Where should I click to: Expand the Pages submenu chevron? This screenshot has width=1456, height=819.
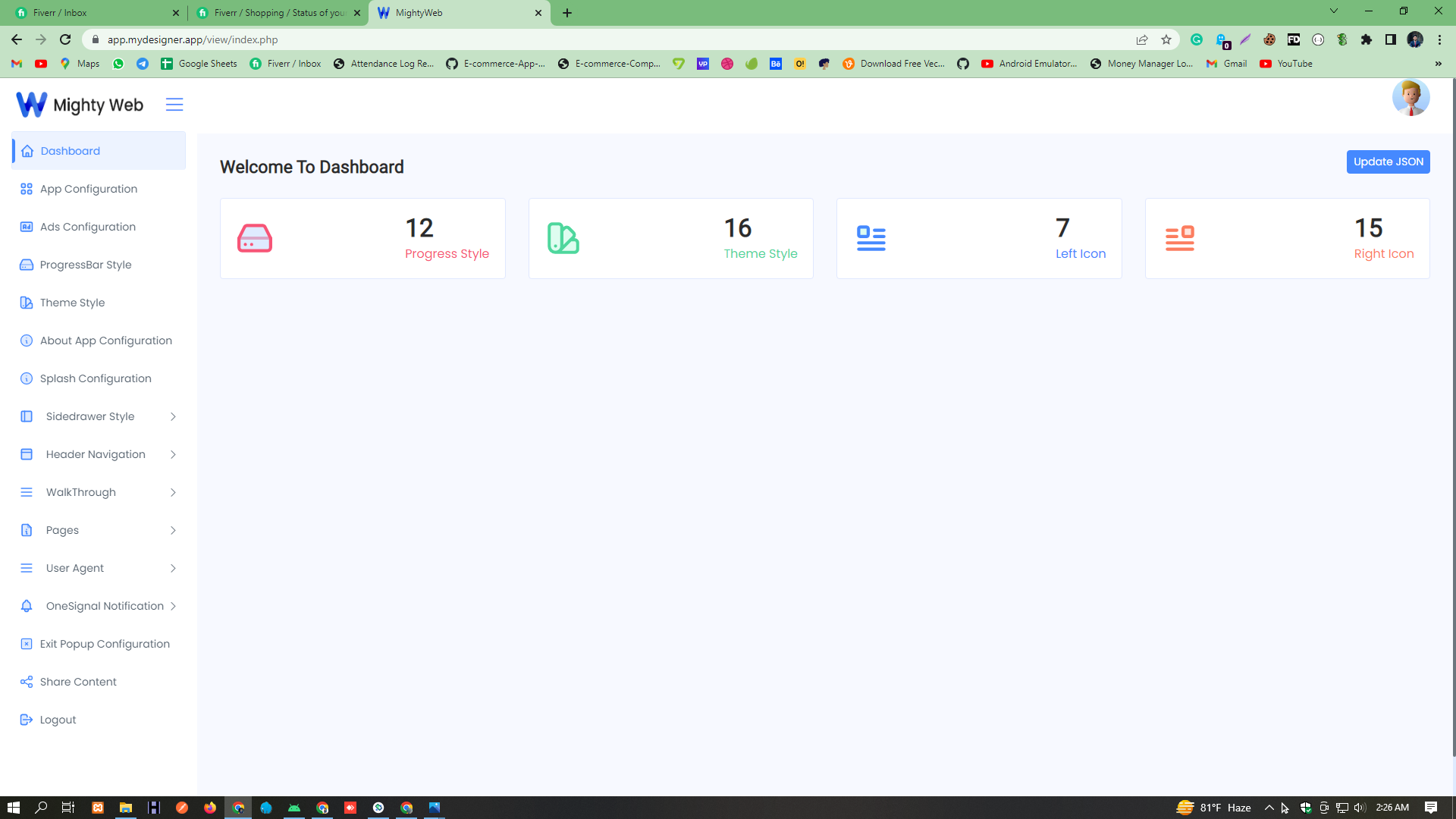pos(173,530)
